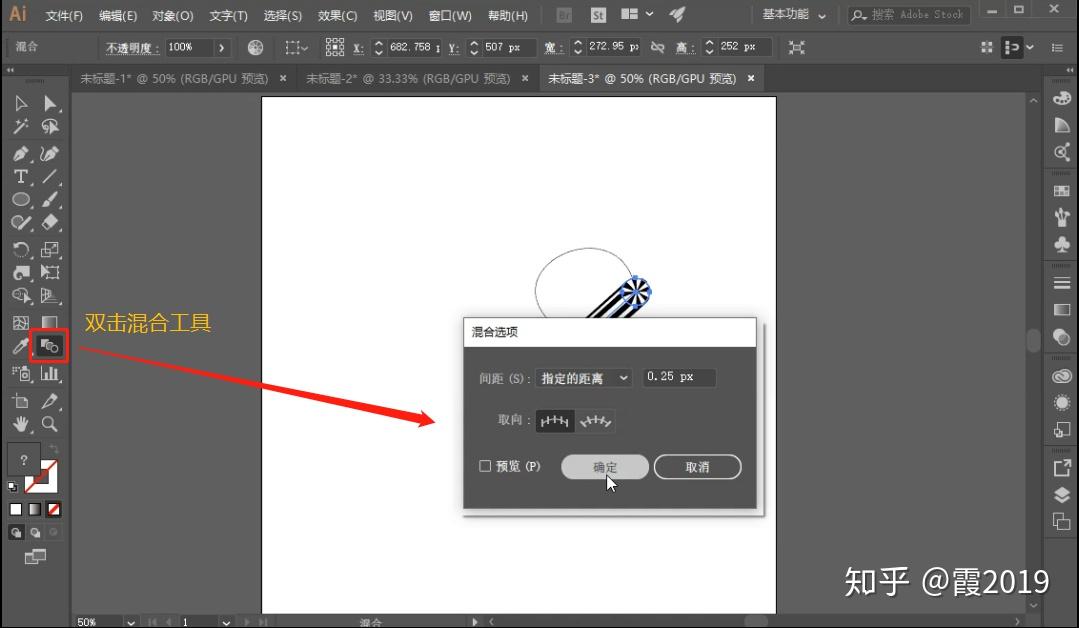Select the Gradient tool

tap(50, 323)
